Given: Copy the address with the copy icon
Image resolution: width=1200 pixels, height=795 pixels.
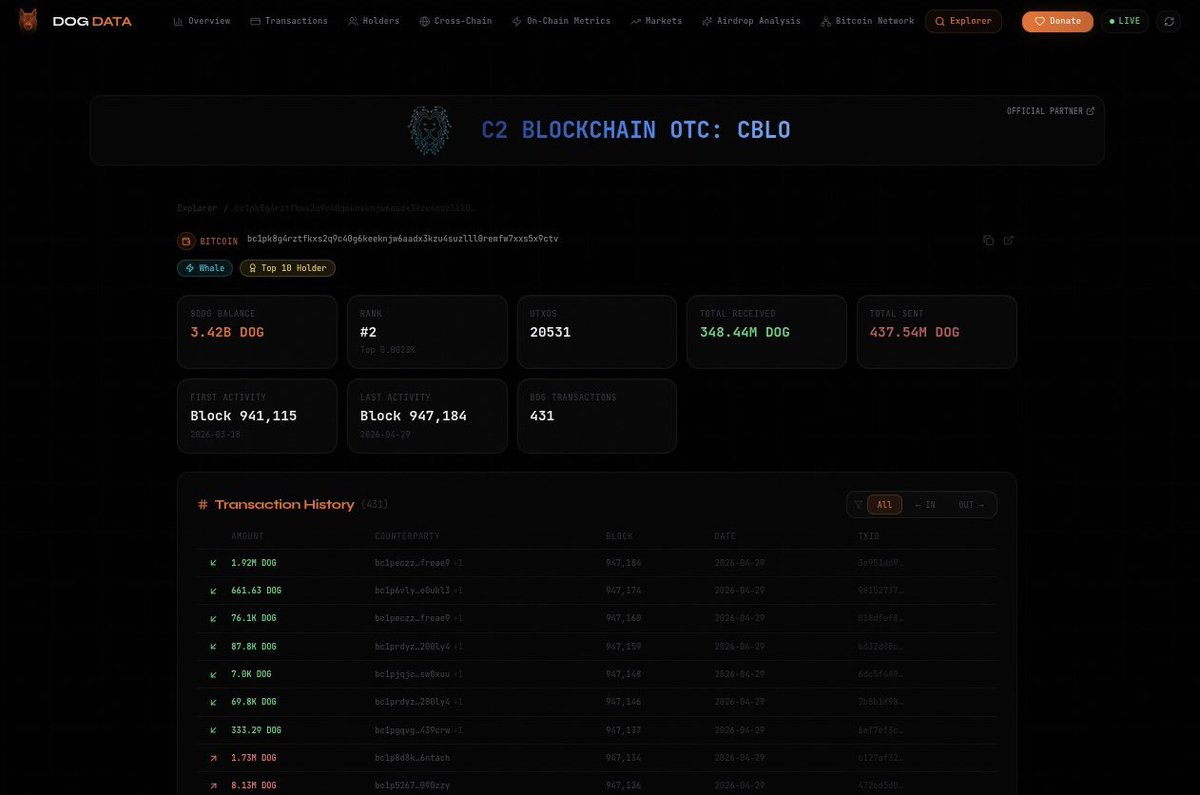Looking at the screenshot, I should [988, 240].
